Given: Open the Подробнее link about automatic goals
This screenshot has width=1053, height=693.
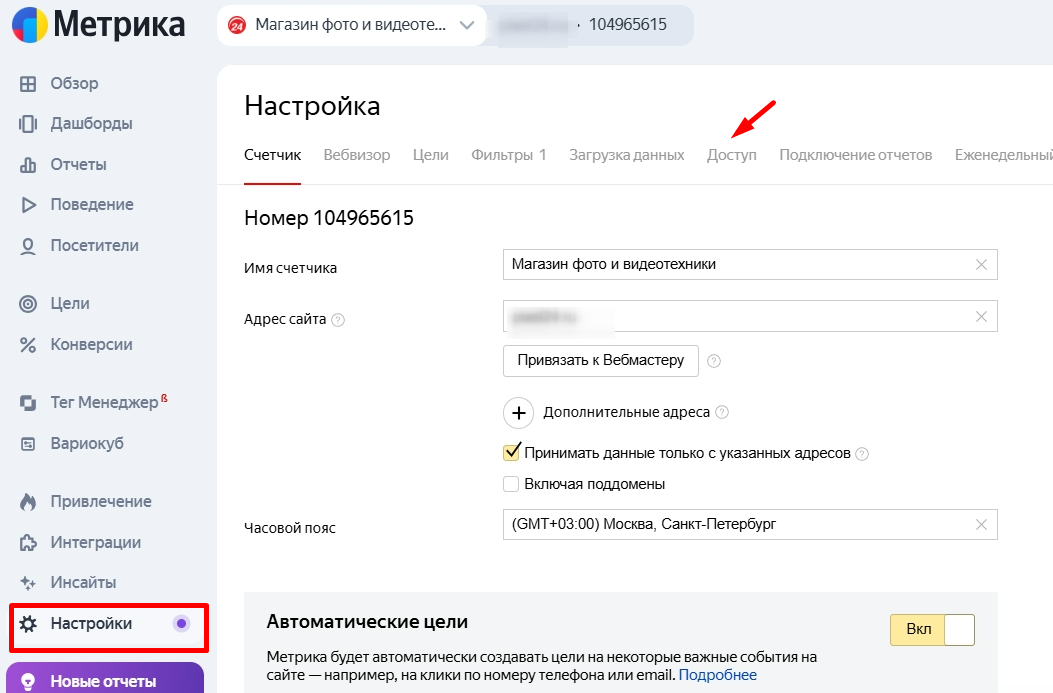Looking at the screenshot, I should click(717, 675).
